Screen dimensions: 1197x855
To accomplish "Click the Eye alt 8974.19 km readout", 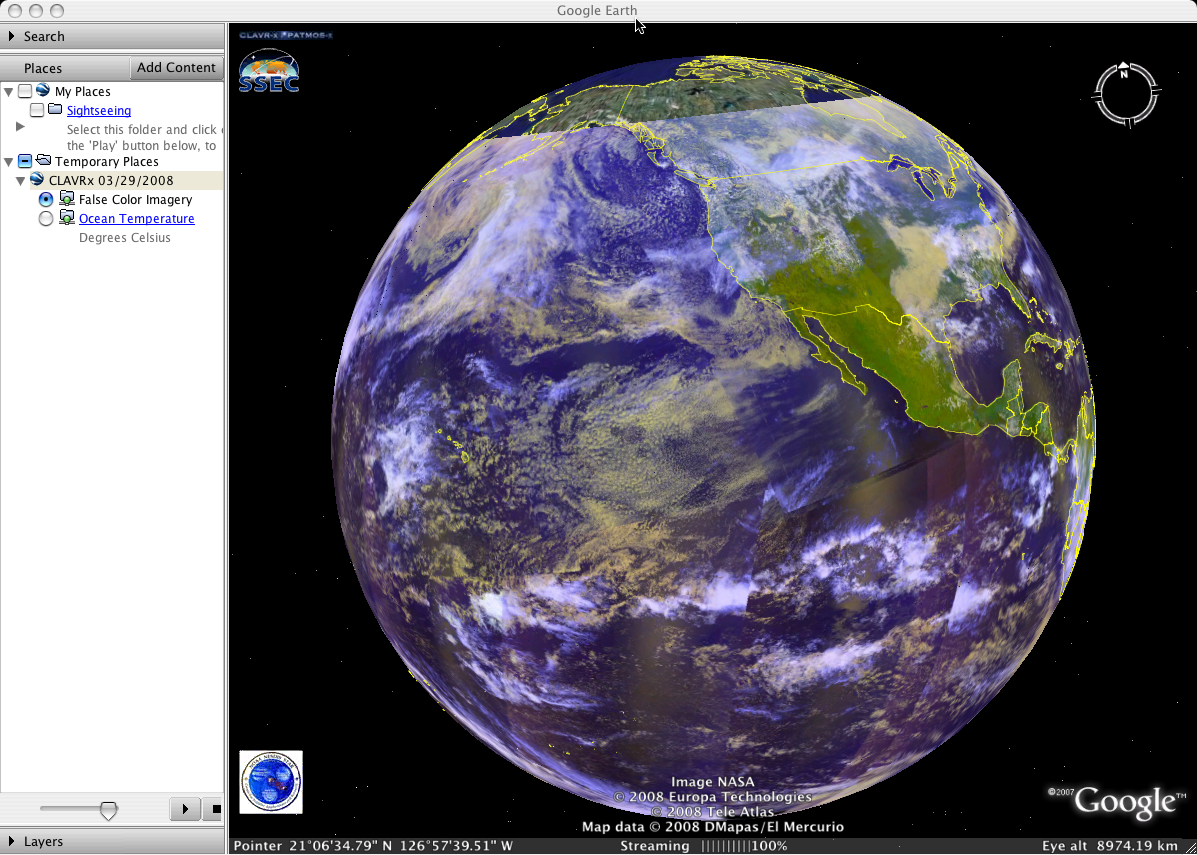I will point(1110,846).
